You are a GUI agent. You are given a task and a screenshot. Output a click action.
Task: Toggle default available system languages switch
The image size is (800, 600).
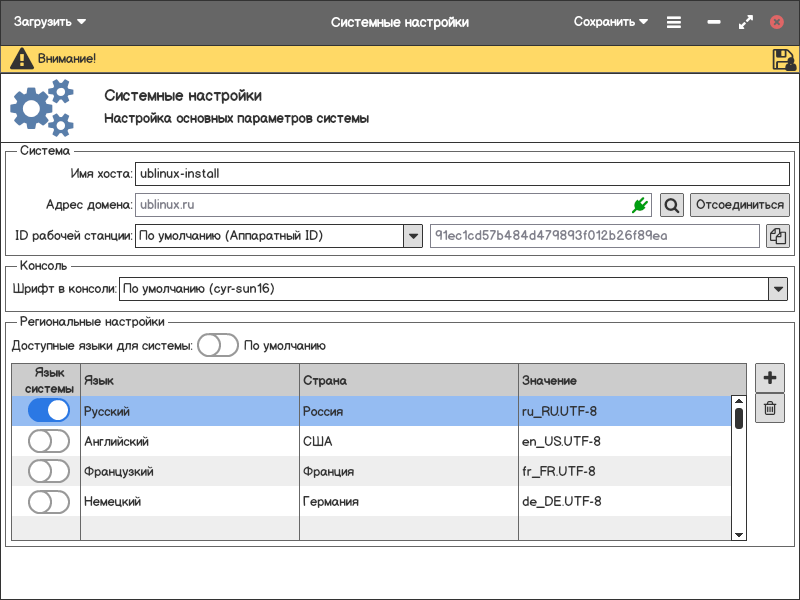coord(218,345)
